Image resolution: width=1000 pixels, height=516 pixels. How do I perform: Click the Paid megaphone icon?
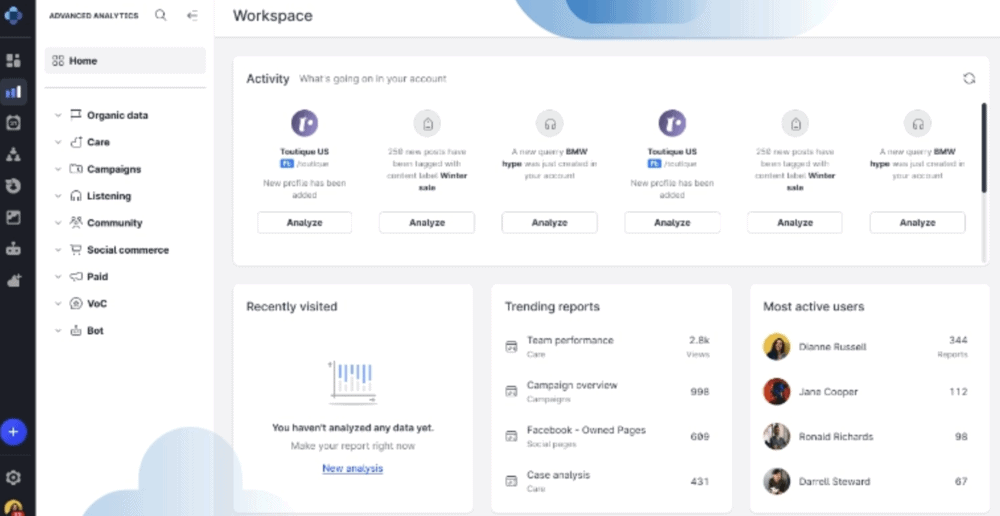pyautogui.click(x=76, y=277)
